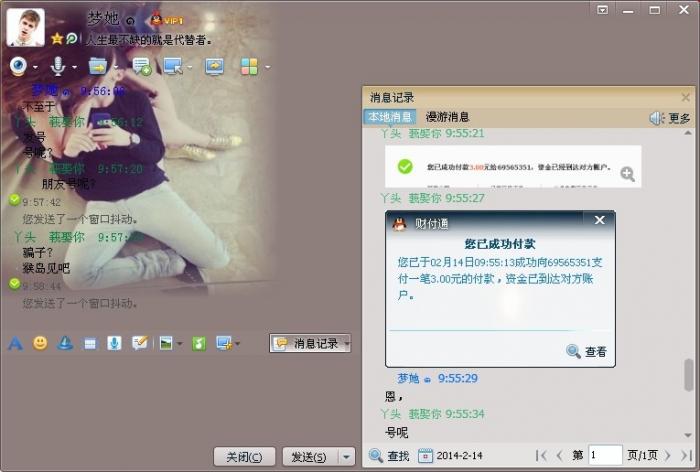Click the 关闭(C) button
Viewport: 700px width, 472px height.
[244, 457]
